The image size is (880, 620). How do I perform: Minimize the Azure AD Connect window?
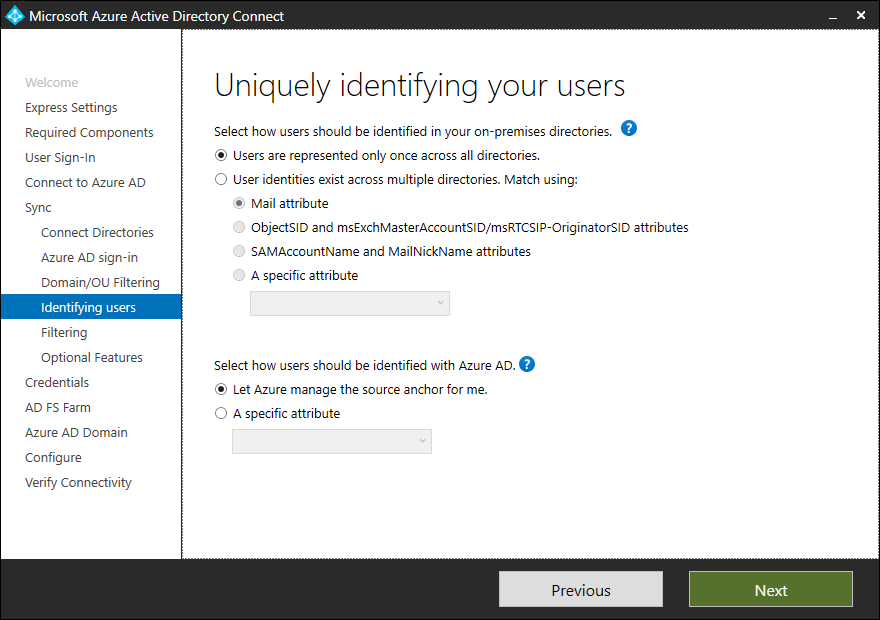[832, 16]
